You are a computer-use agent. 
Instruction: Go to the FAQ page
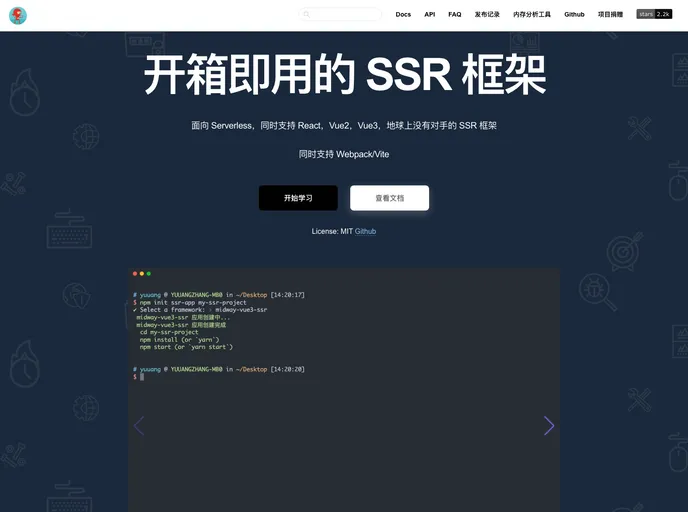click(x=455, y=14)
